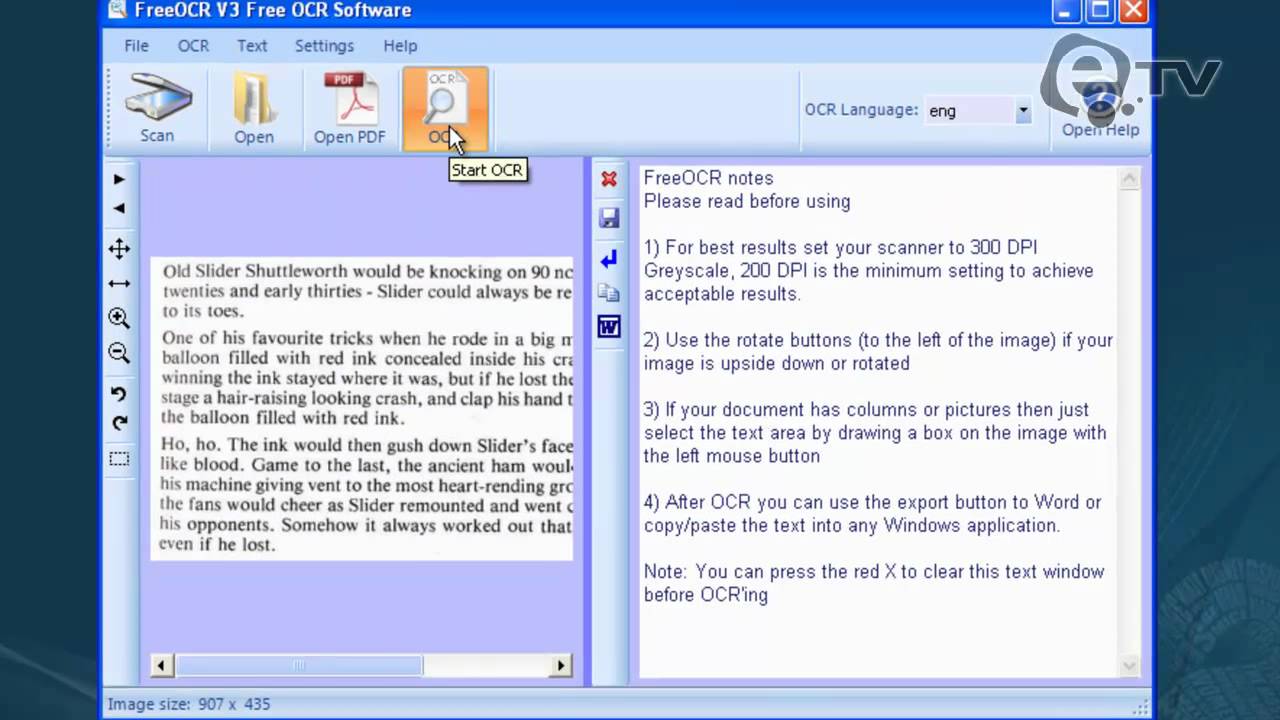Click text pane scroll up arrow
The width and height of the screenshot is (1280, 720).
pos(1129,179)
